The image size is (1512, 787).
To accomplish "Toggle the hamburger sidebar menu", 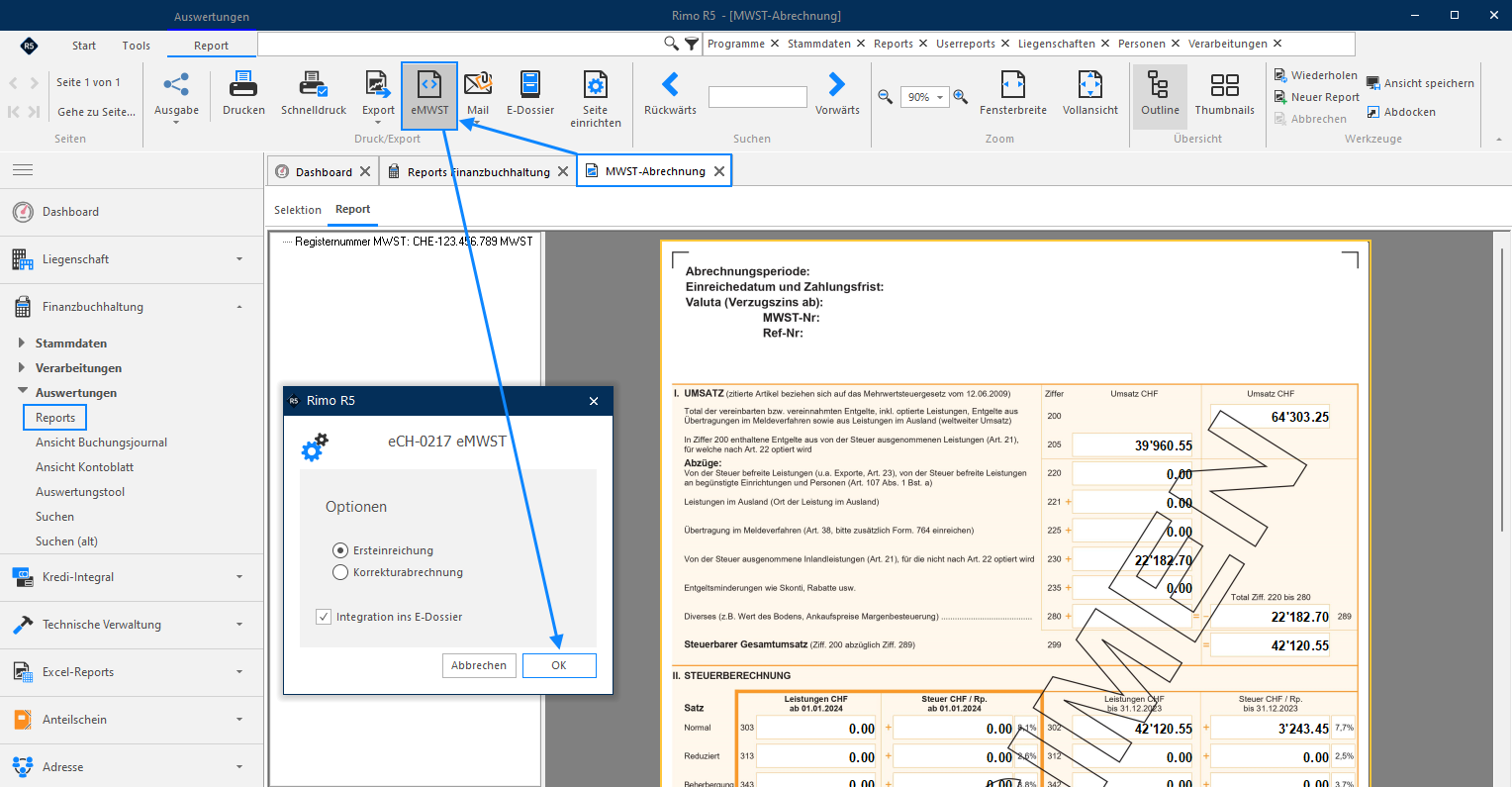I will (23, 170).
